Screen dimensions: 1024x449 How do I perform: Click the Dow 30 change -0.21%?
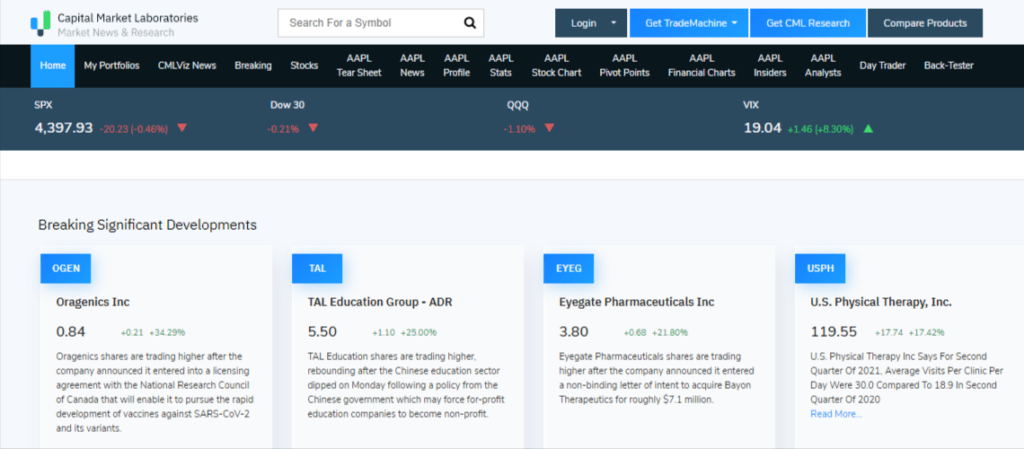point(283,129)
